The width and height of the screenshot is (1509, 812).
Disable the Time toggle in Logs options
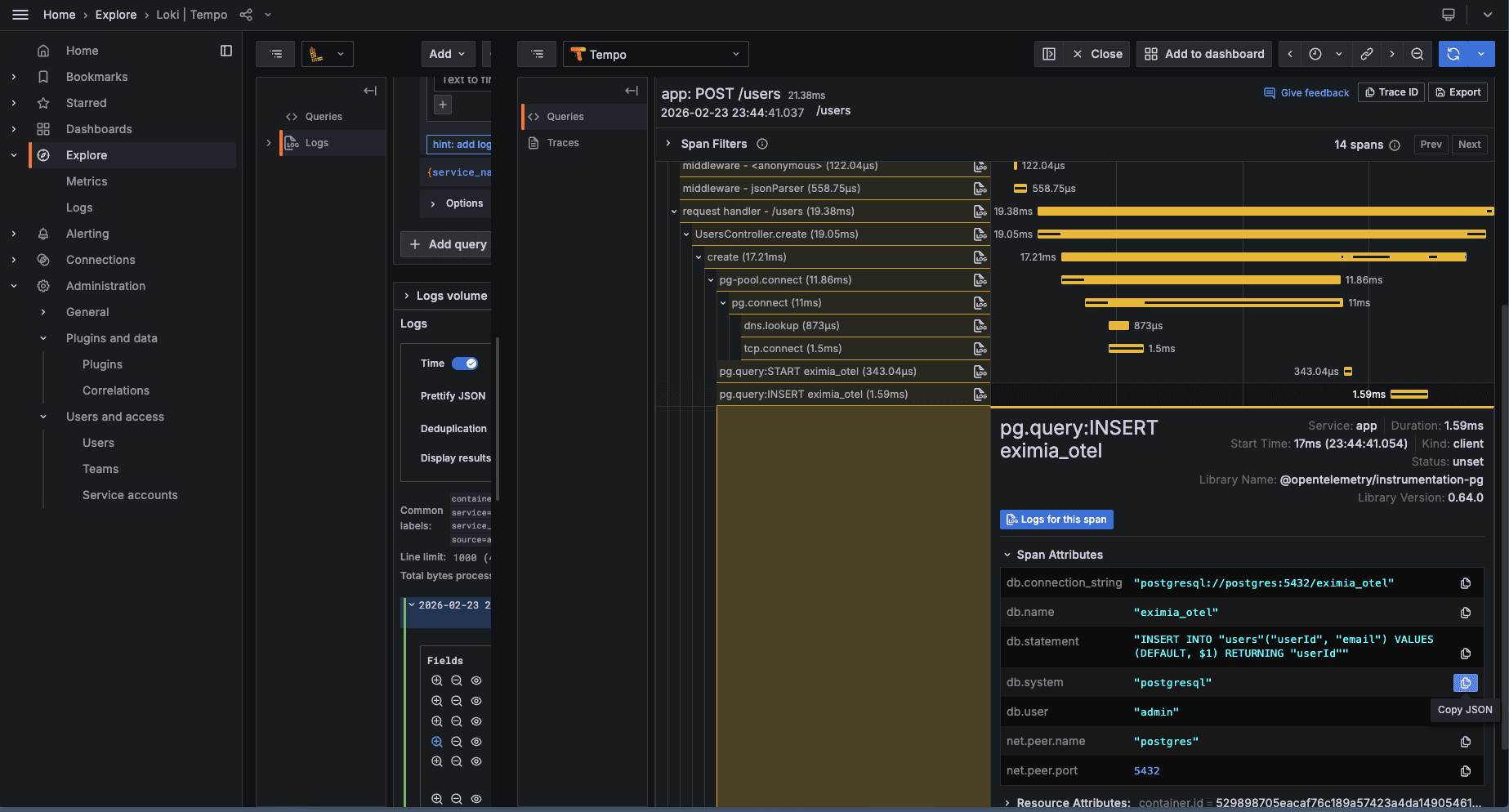[x=465, y=364]
